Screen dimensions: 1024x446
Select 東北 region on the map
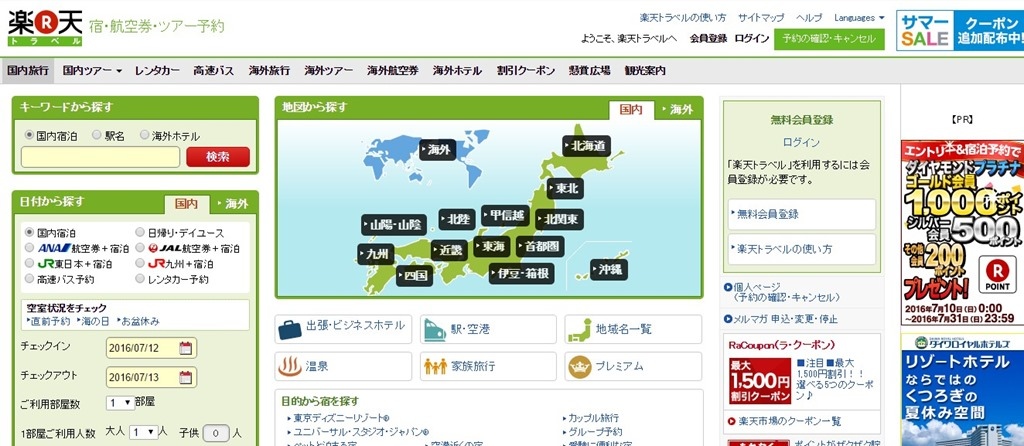(x=565, y=189)
